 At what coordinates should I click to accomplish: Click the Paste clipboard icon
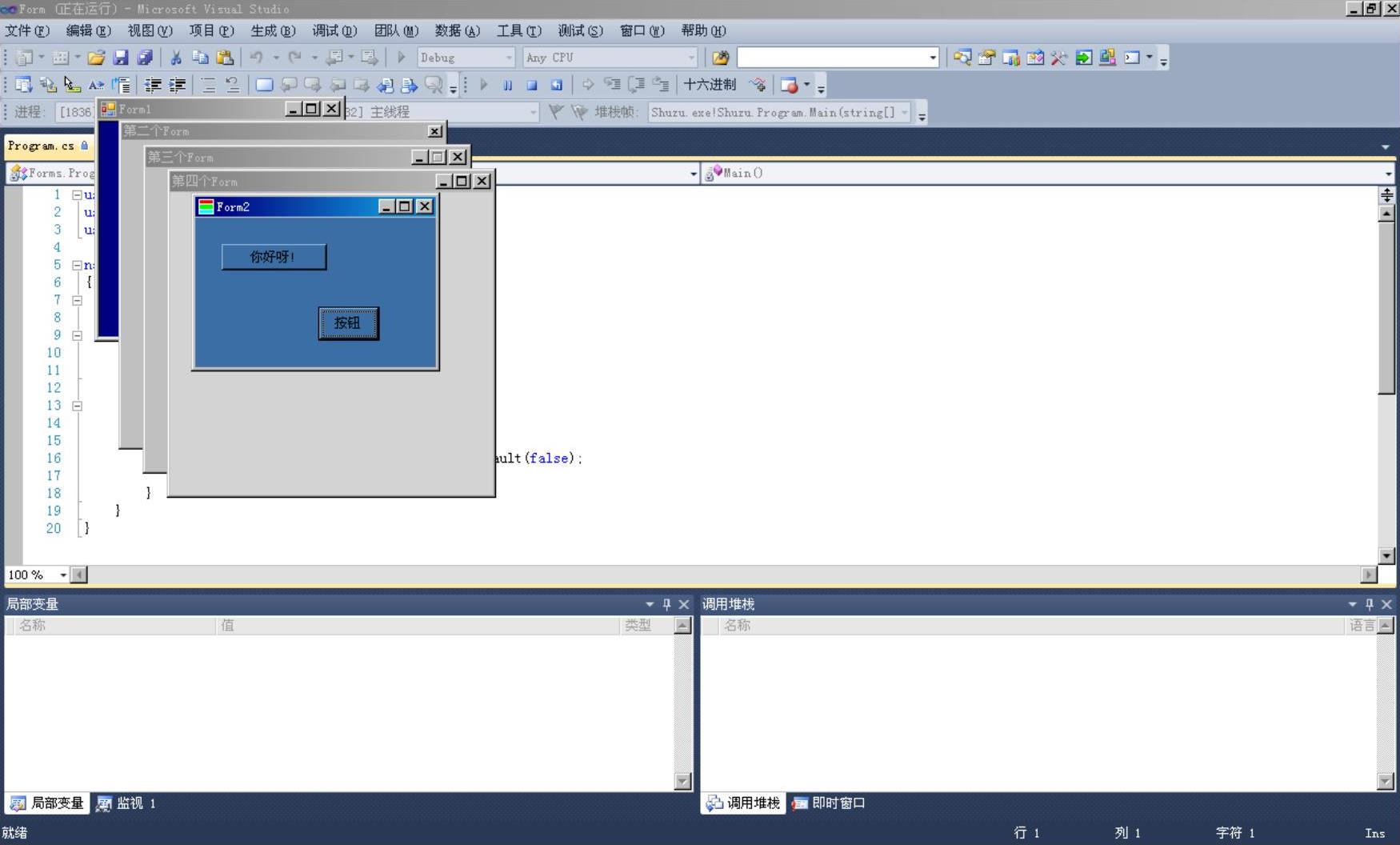(225, 58)
